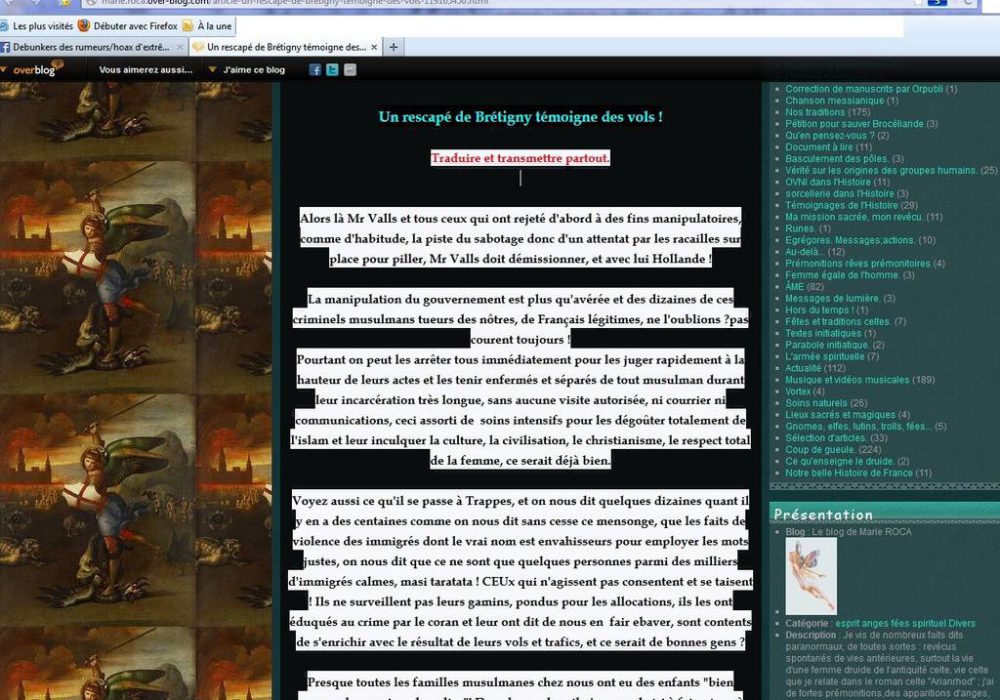Open the 'Basculement des pôles.' category
1000x700 pixels.
837,159
